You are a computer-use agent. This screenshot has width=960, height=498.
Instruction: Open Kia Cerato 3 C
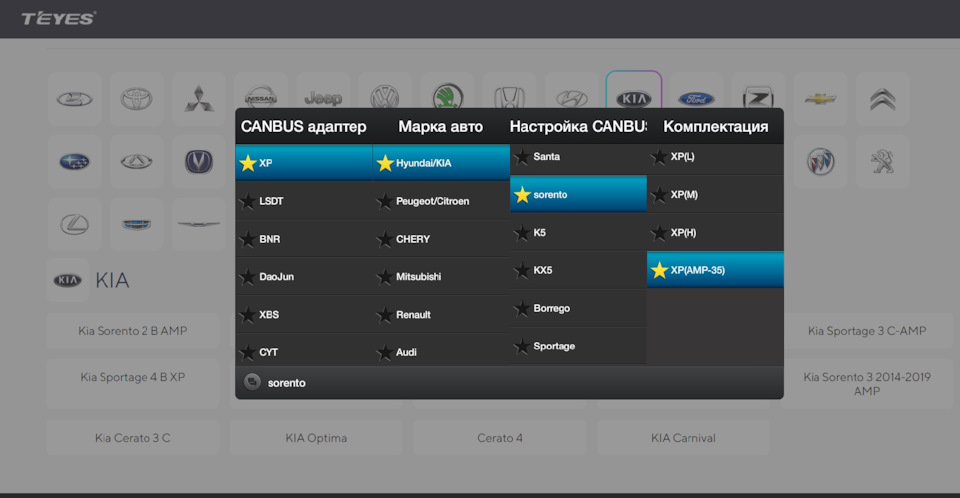(132, 438)
